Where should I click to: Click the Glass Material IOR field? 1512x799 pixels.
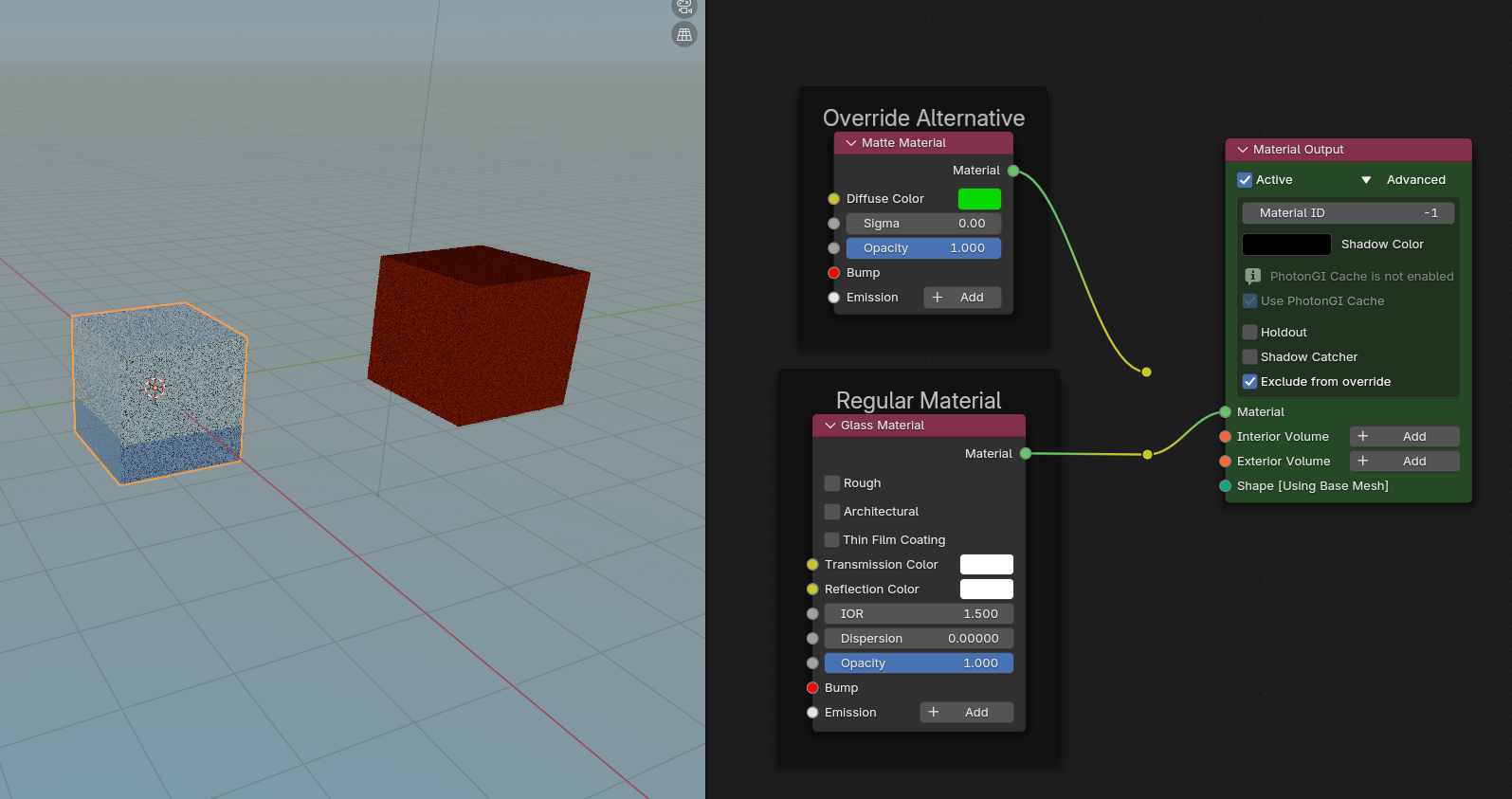point(918,614)
